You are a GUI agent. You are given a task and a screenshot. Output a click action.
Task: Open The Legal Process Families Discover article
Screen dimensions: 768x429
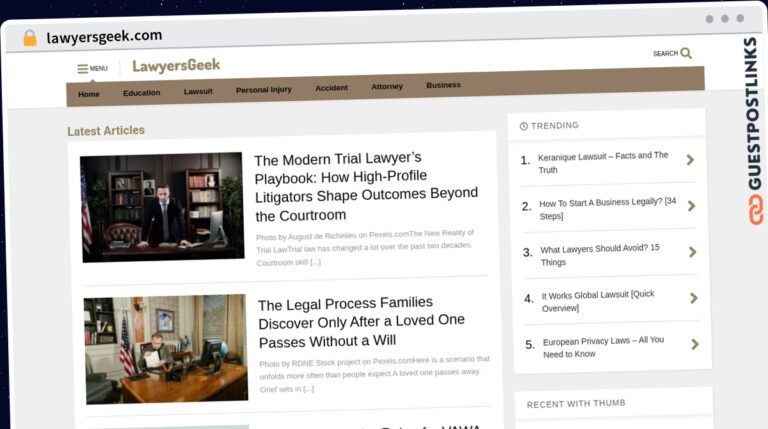(x=361, y=322)
